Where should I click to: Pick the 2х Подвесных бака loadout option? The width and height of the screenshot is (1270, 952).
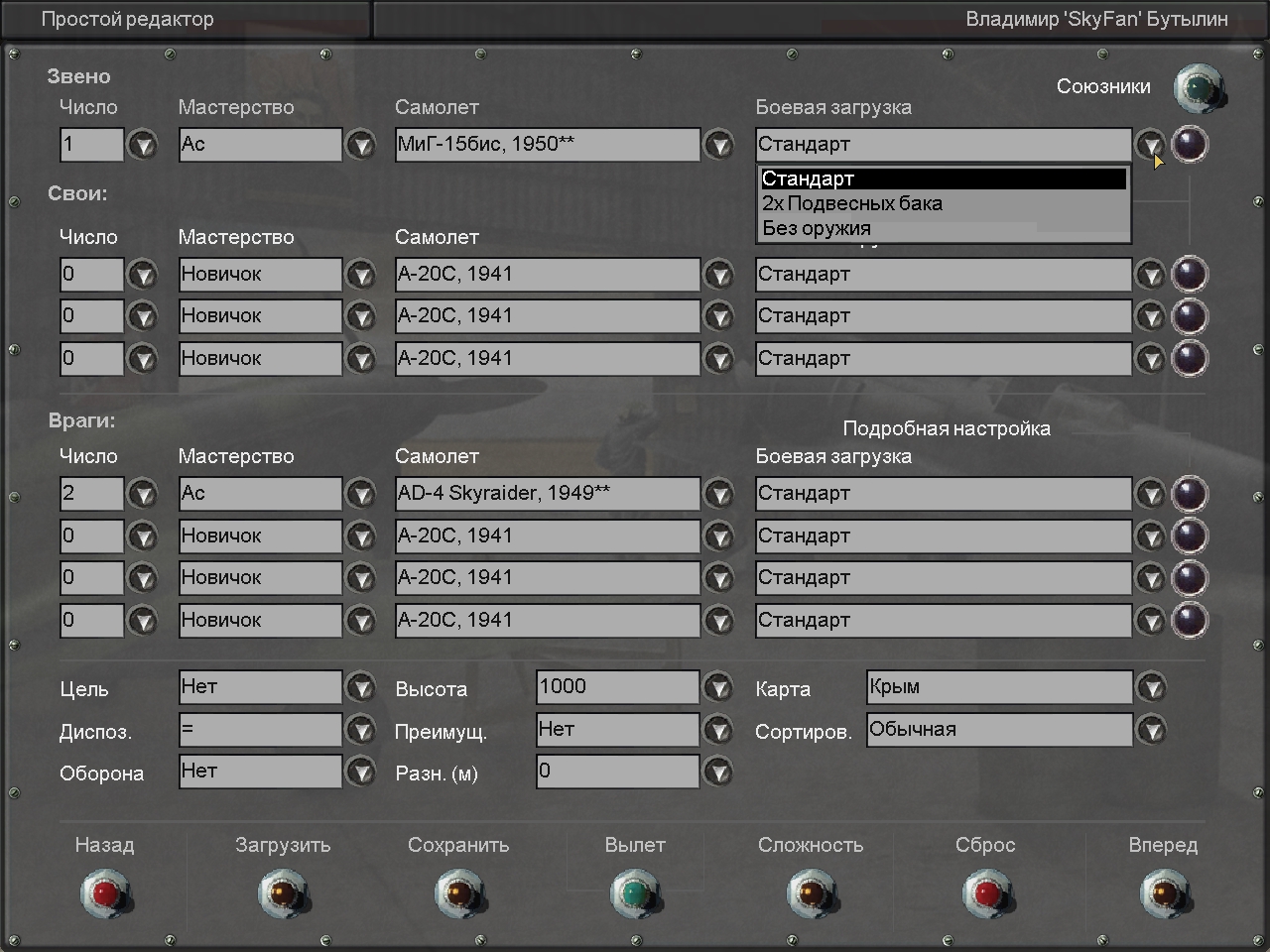click(x=944, y=203)
